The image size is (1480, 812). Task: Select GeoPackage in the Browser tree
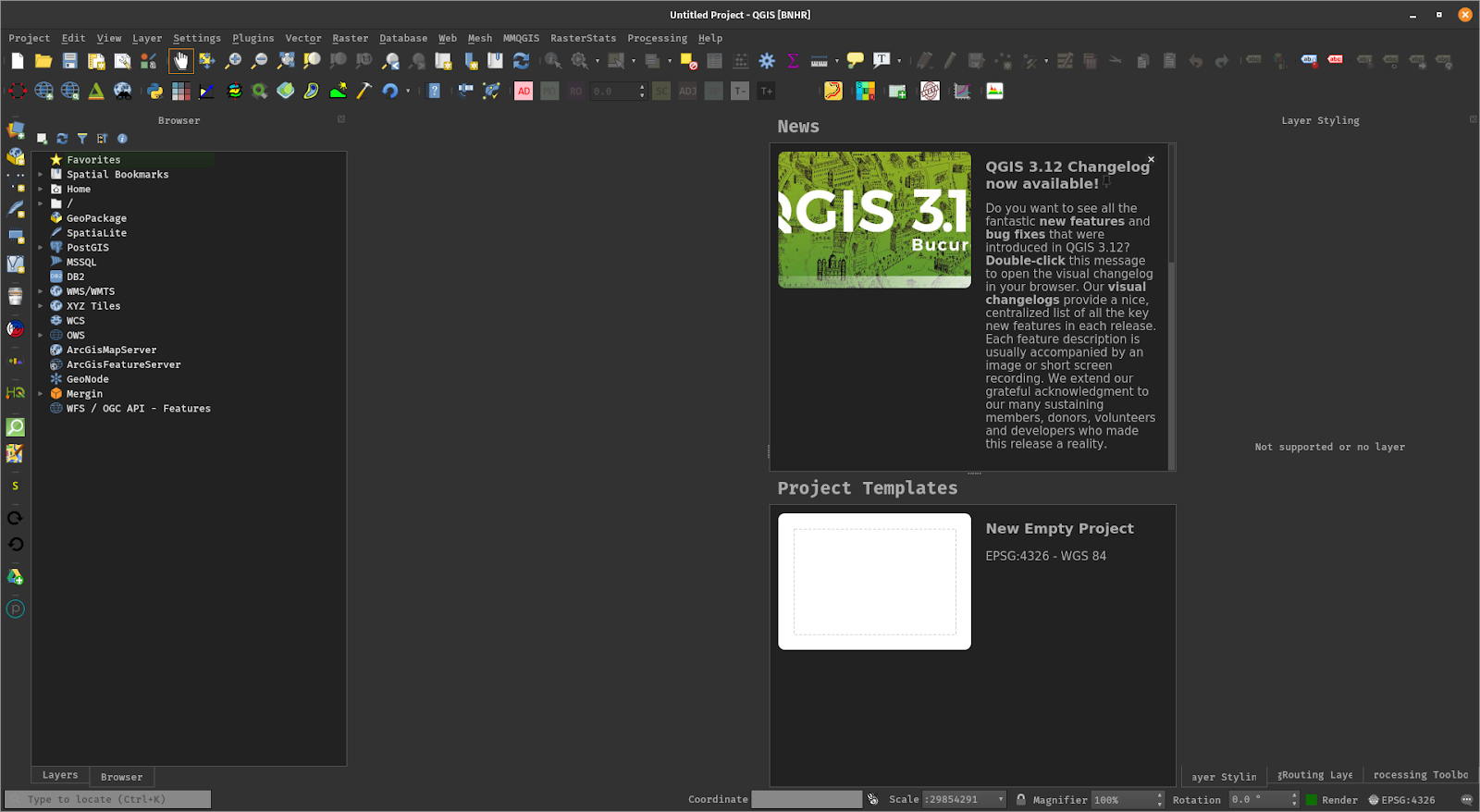(x=96, y=218)
